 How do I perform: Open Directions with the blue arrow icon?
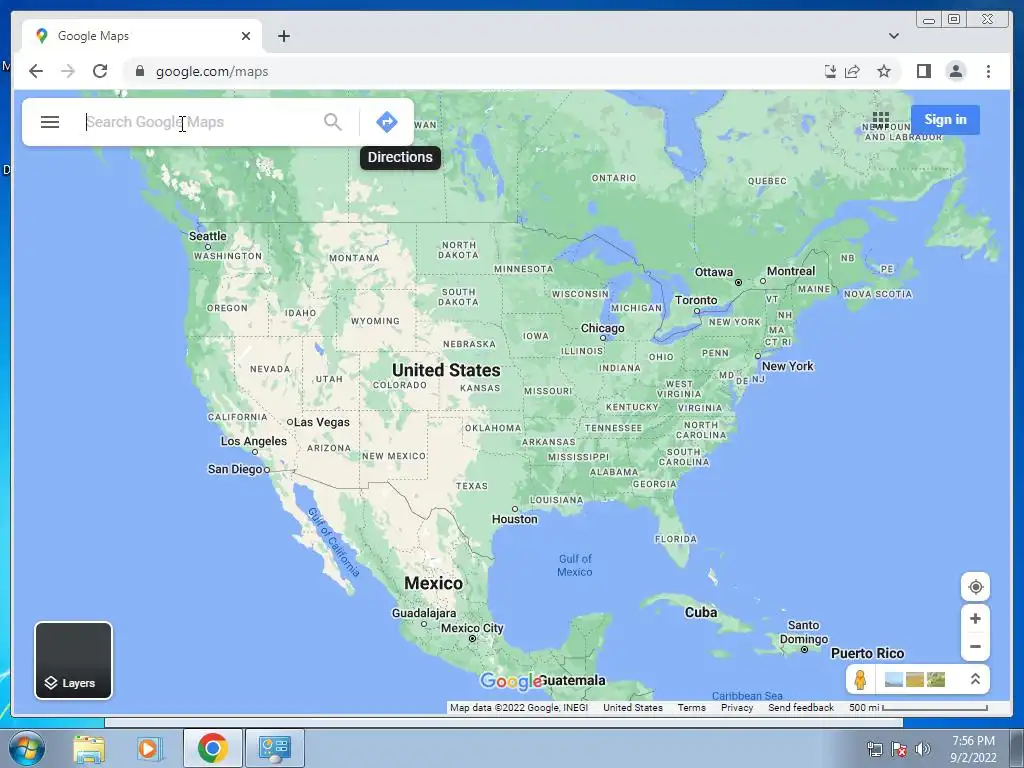tap(387, 122)
